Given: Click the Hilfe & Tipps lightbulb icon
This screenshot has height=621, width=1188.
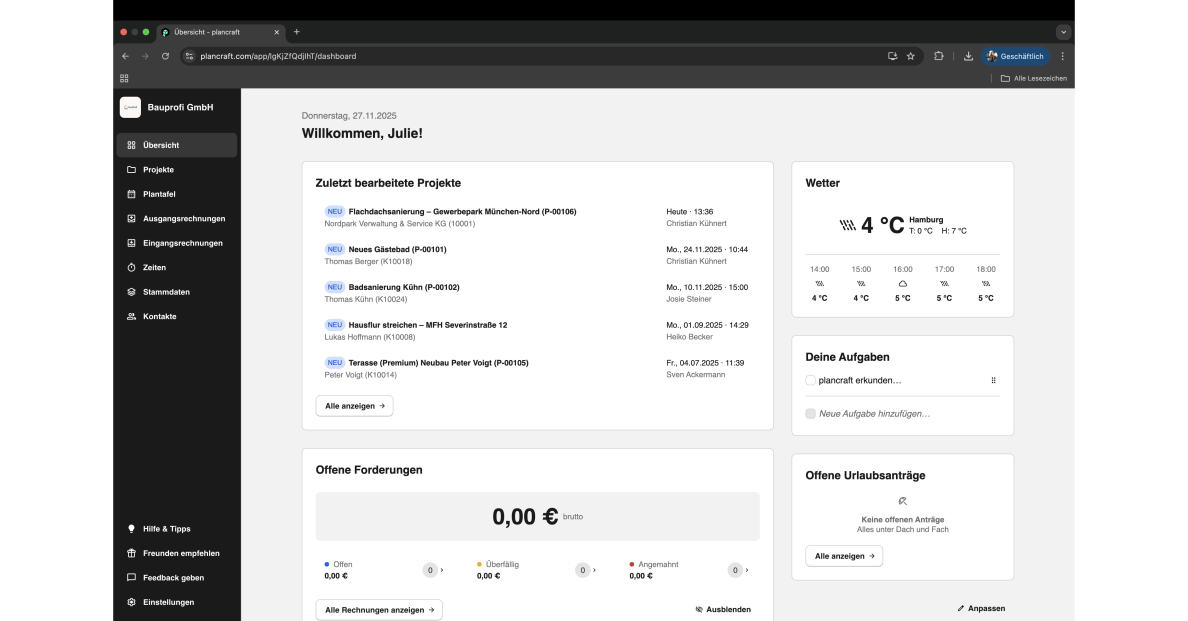Looking at the screenshot, I should (131, 529).
